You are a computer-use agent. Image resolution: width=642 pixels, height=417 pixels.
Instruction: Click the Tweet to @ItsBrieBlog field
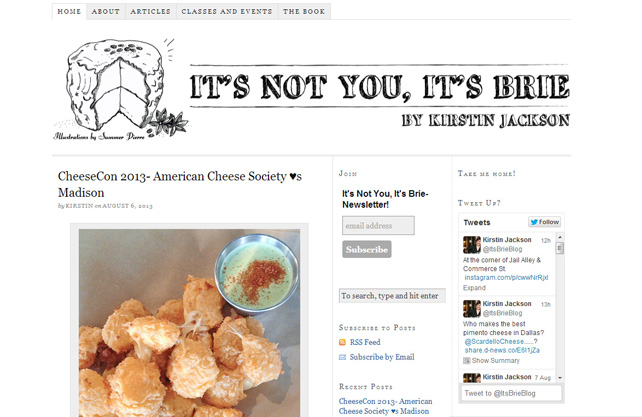[511, 393]
